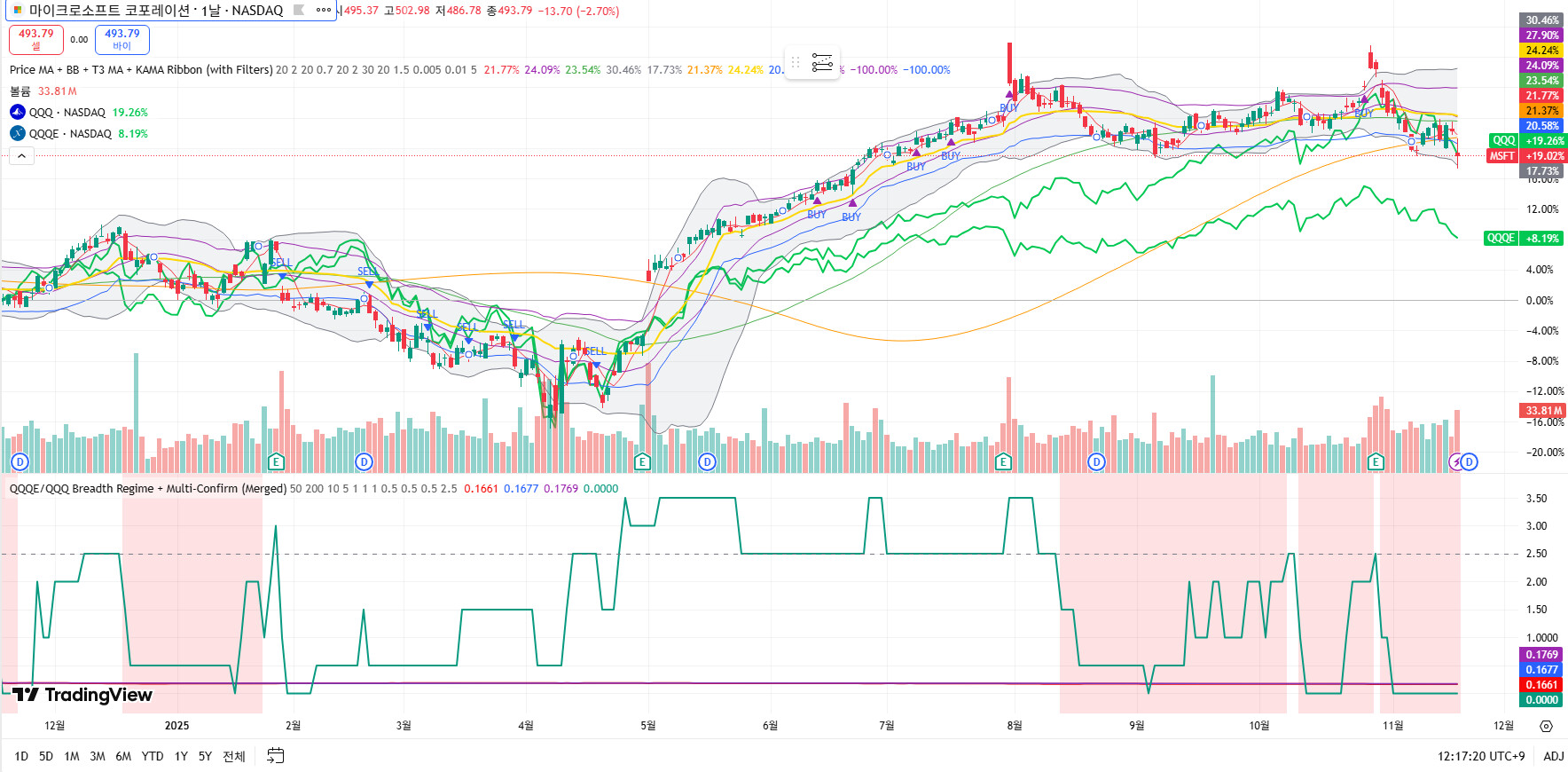Click the blue 20.58% scale label
Viewport: 1568px width, 772px height.
[1542, 126]
